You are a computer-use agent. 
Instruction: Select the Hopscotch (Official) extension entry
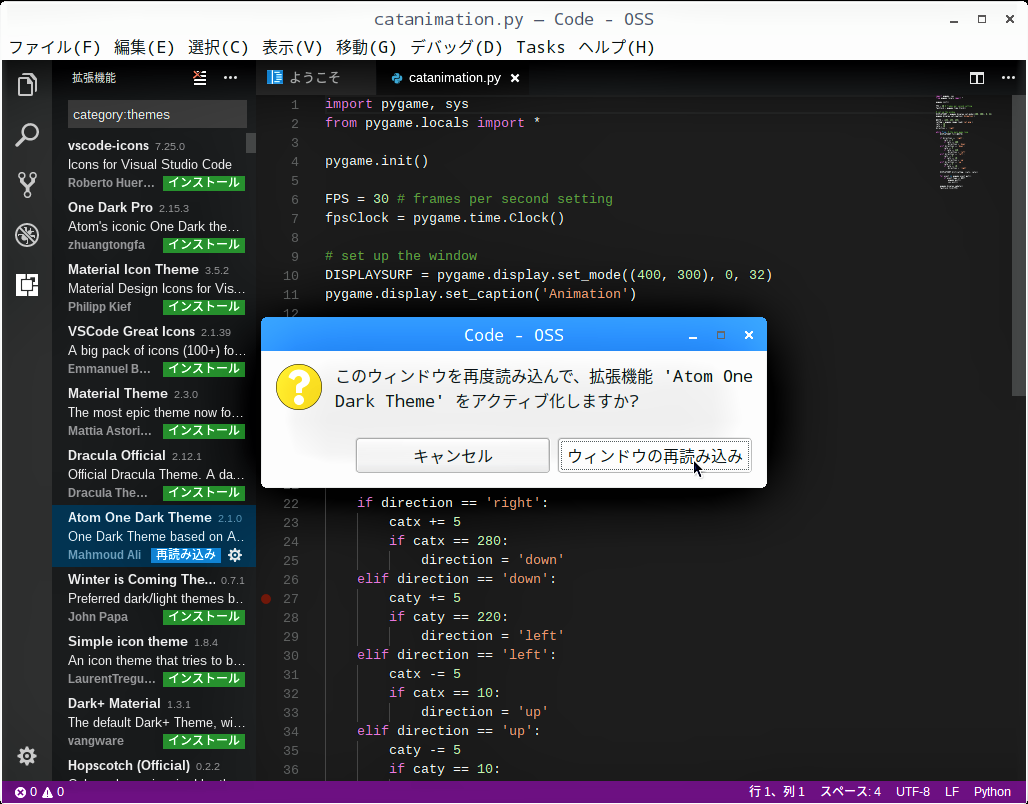[154, 771]
